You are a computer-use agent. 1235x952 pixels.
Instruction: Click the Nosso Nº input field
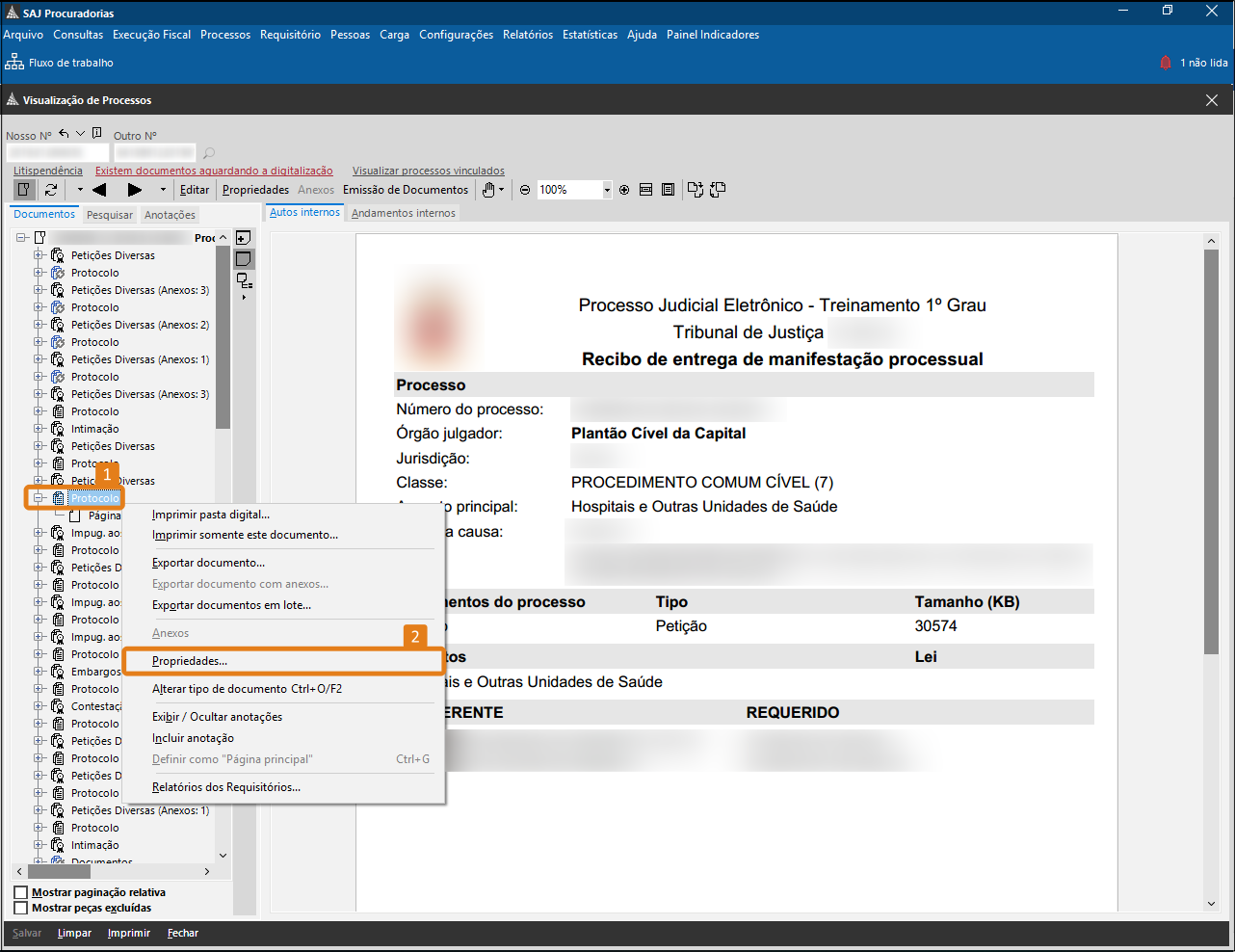[57, 153]
